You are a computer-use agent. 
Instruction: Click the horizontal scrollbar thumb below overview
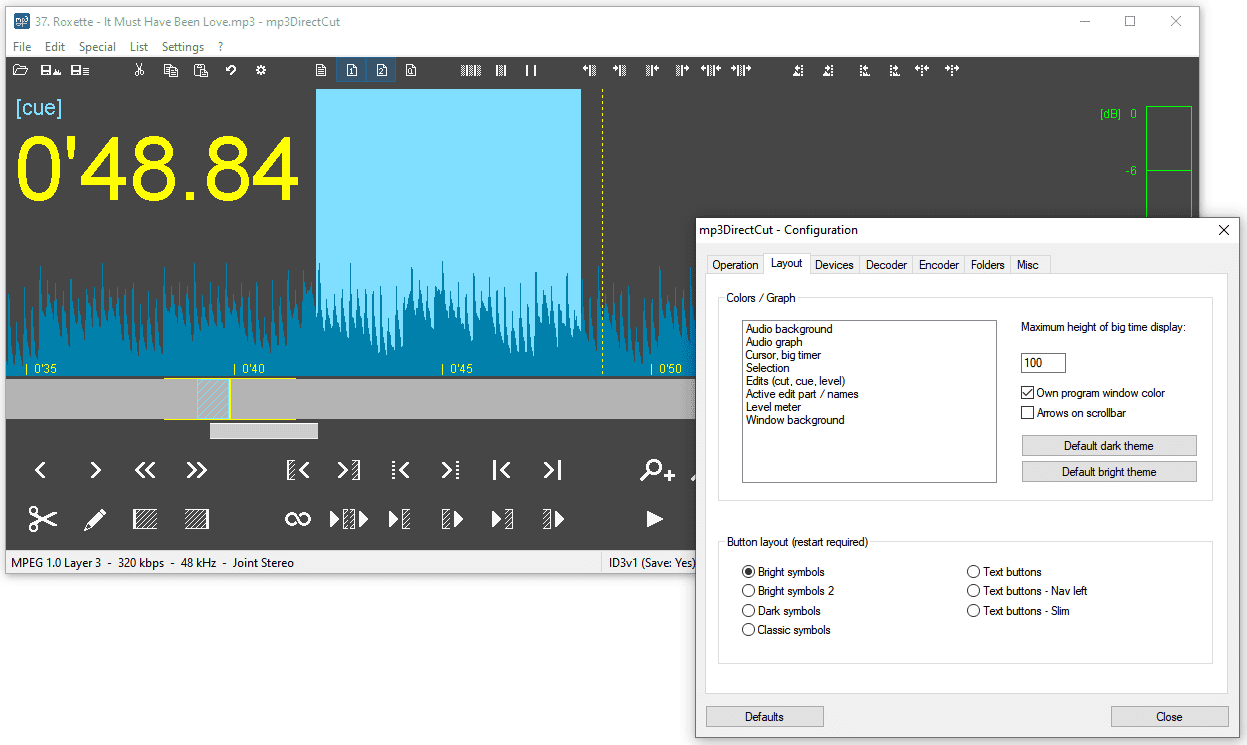[x=264, y=431]
